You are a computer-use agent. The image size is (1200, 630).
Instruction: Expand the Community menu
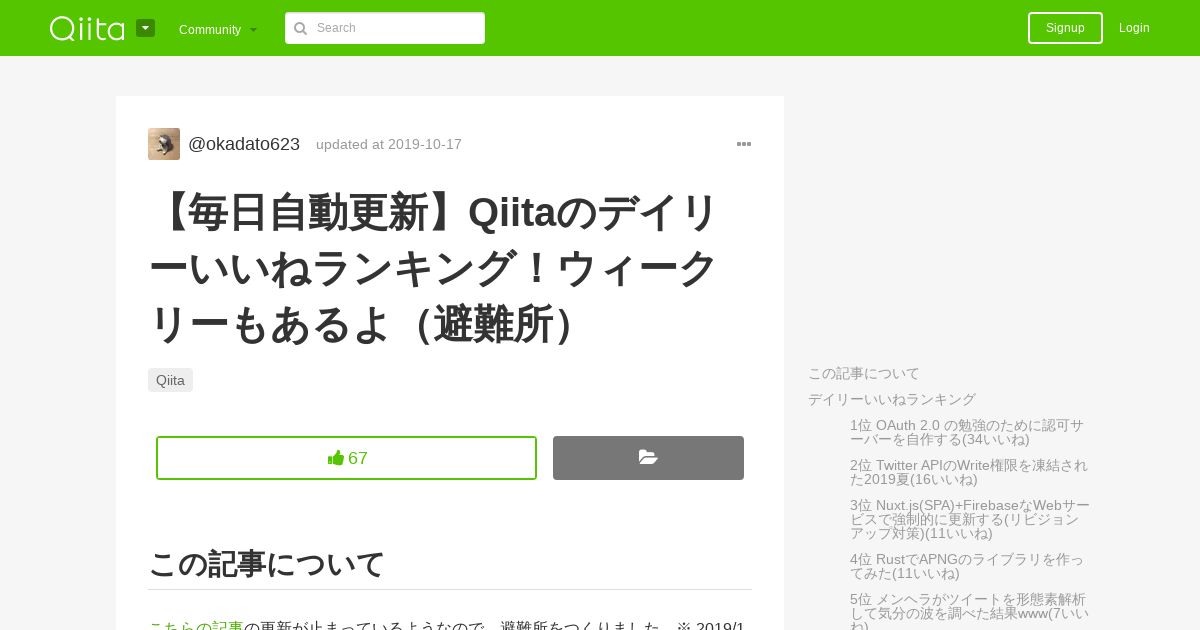(x=218, y=29)
